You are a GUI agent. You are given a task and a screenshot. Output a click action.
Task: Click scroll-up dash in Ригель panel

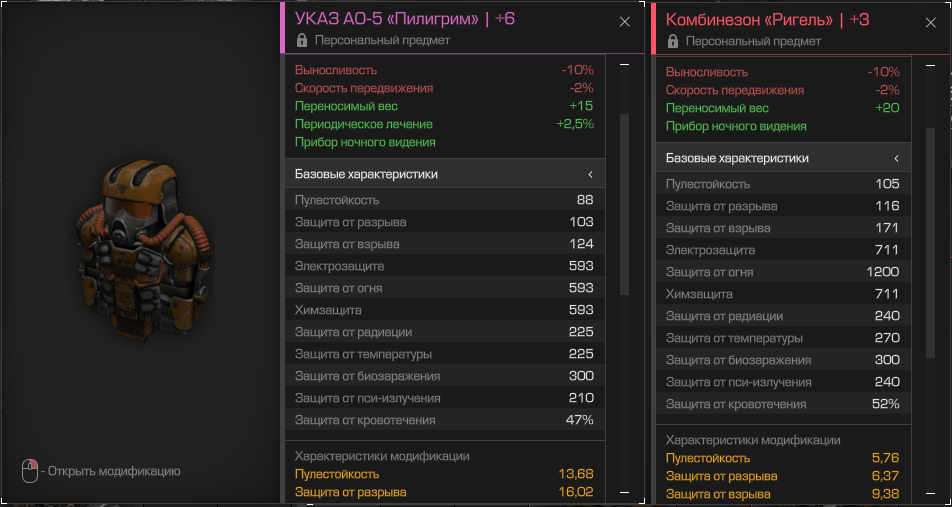[x=930, y=65]
